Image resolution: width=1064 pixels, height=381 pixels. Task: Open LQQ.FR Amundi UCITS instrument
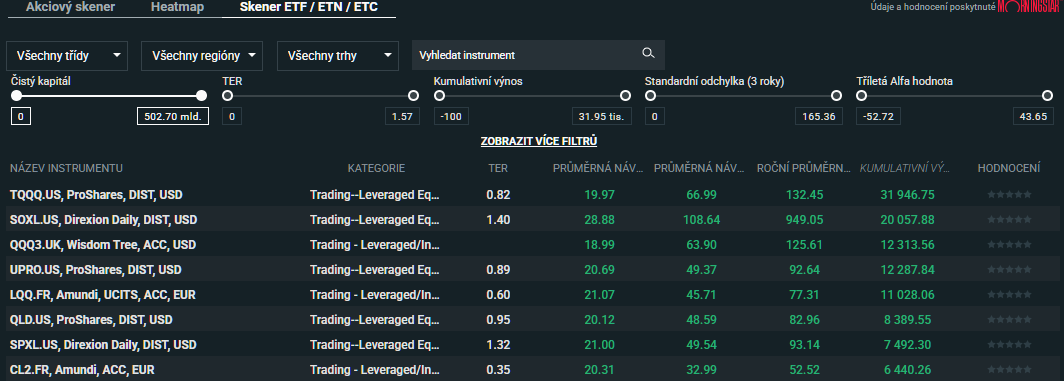[x=102, y=295]
